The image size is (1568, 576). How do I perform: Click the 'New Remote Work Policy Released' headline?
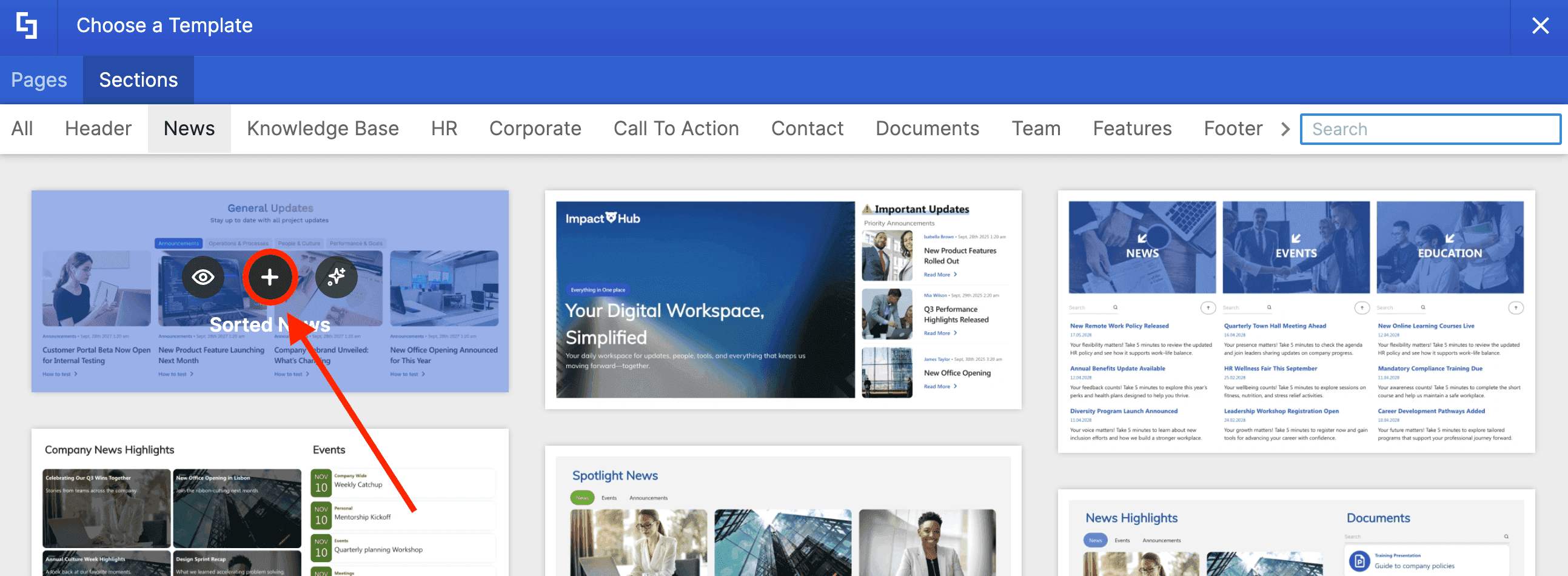(x=1119, y=326)
